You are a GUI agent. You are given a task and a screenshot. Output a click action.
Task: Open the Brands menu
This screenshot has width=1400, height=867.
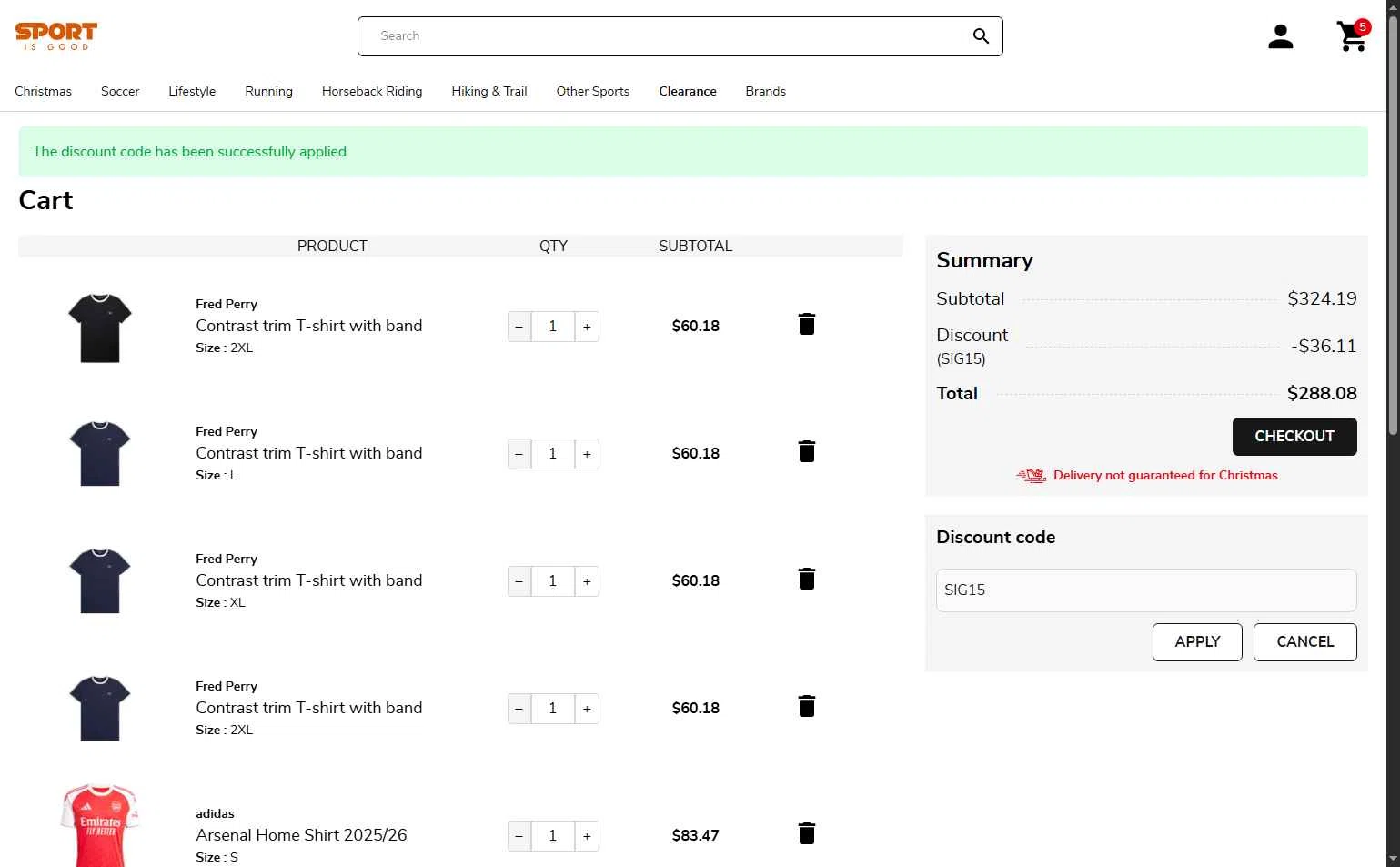[x=765, y=91]
